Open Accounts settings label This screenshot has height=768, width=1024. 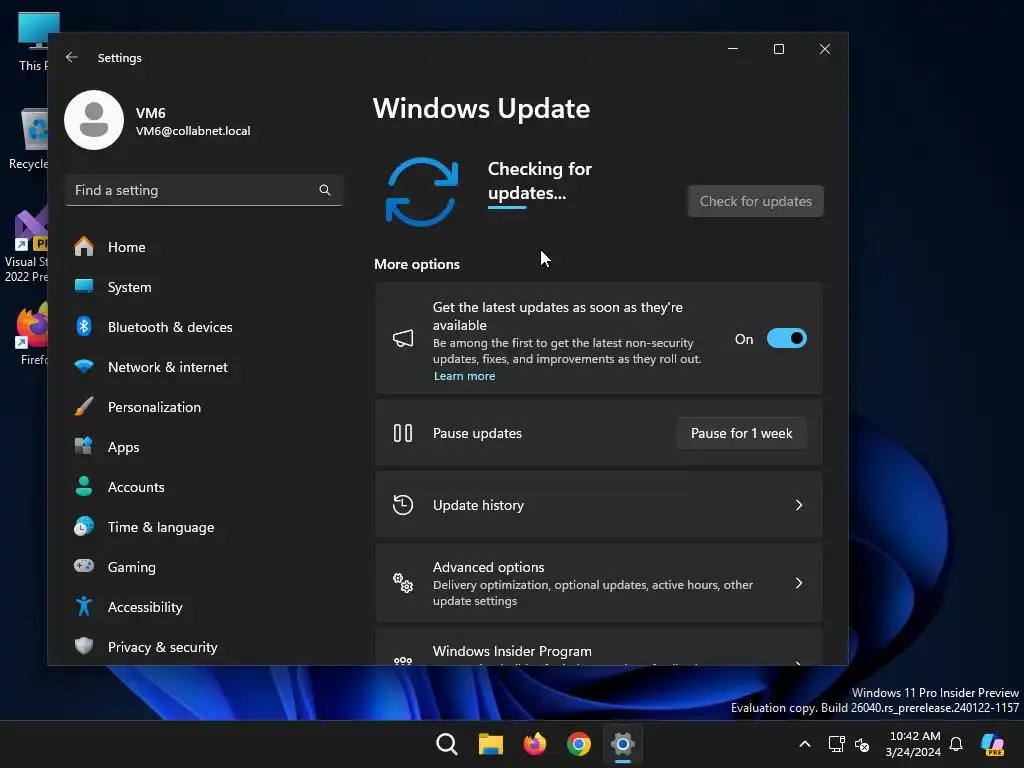tap(136, 487)
